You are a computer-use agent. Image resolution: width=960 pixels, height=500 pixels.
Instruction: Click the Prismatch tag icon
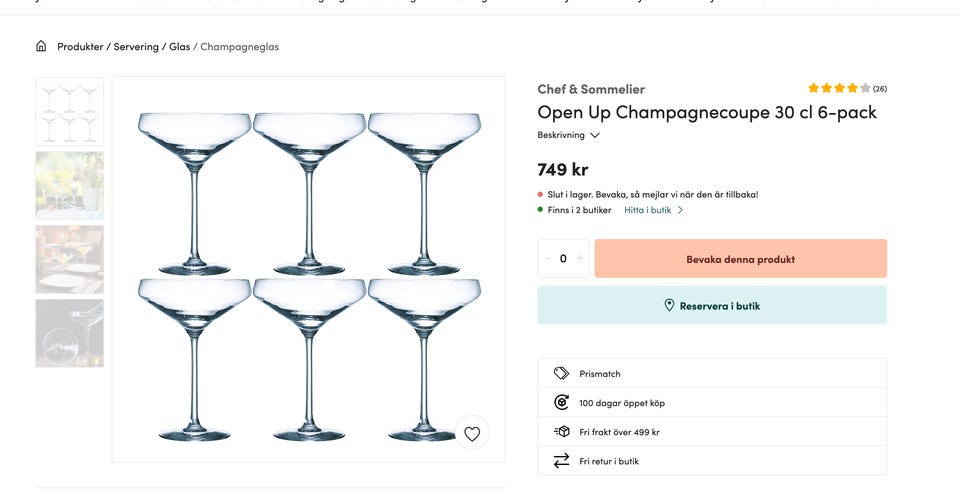pos(561,373)
